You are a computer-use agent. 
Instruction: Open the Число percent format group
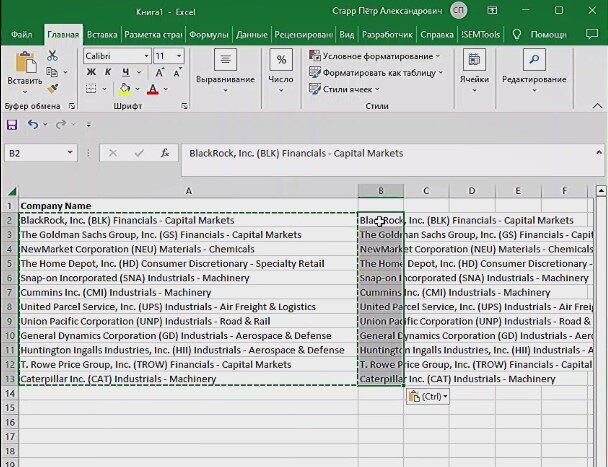pos(281,72)
